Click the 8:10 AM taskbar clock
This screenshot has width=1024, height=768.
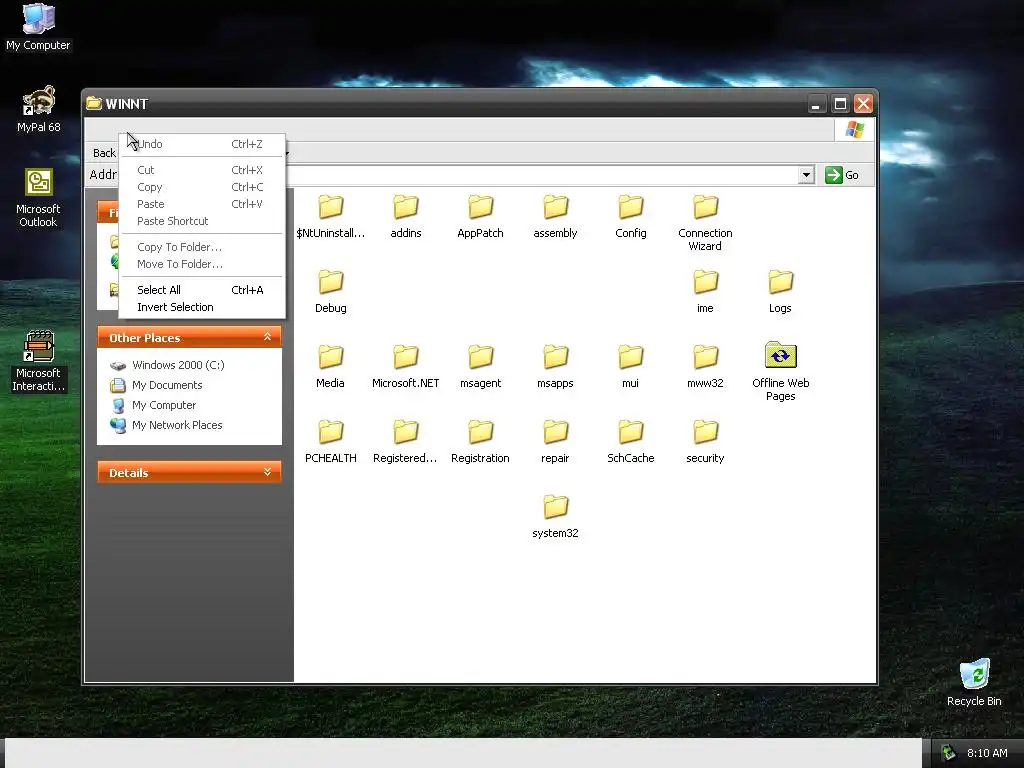pyautogui.click(x=987, y=753)
